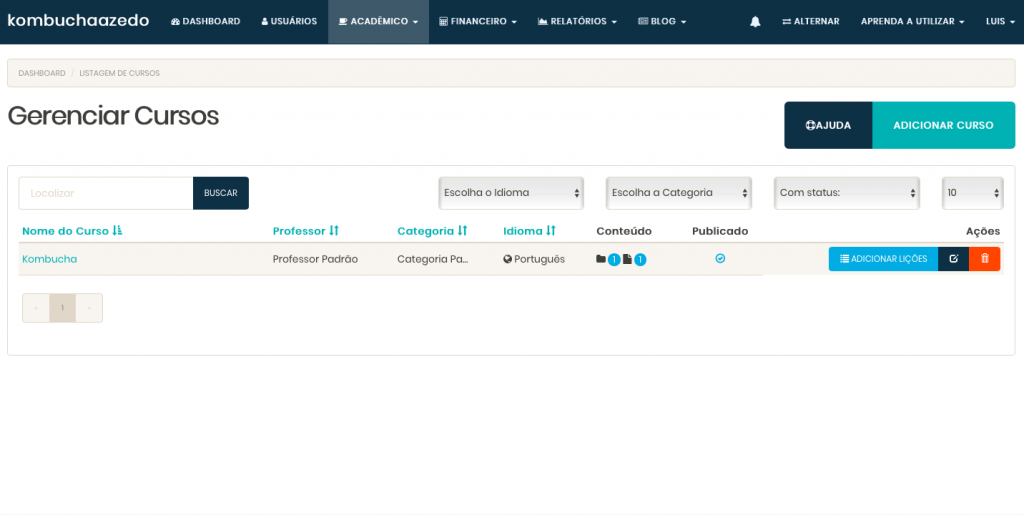Click the sort icon next to Idioma
The height and width of the screenshot is (523, 1024).
551,231
